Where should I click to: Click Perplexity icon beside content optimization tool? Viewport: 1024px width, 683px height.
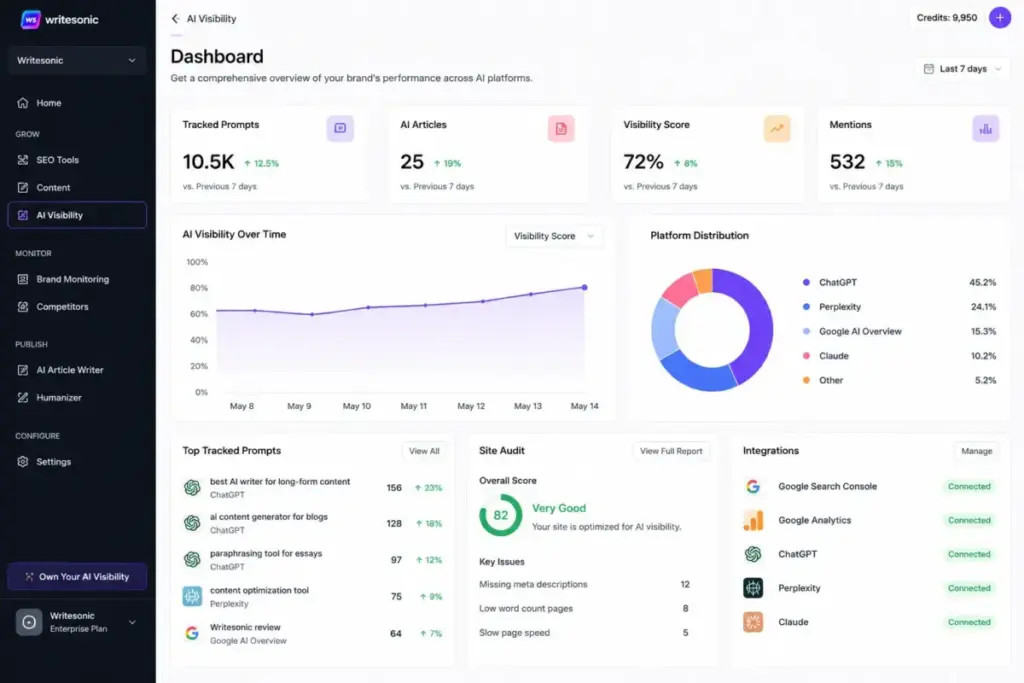click(192, 596)
